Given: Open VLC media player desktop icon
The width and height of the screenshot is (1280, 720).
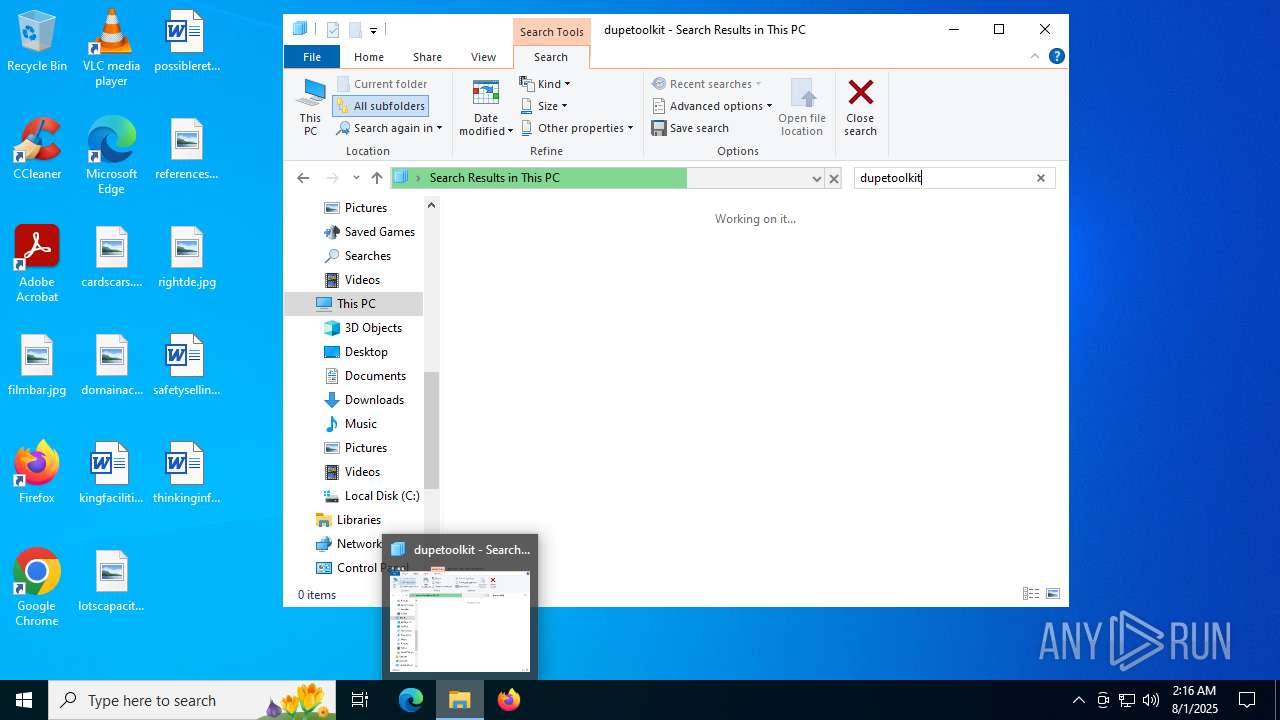Looking at the screenshot, I should [x=111, y=48].
